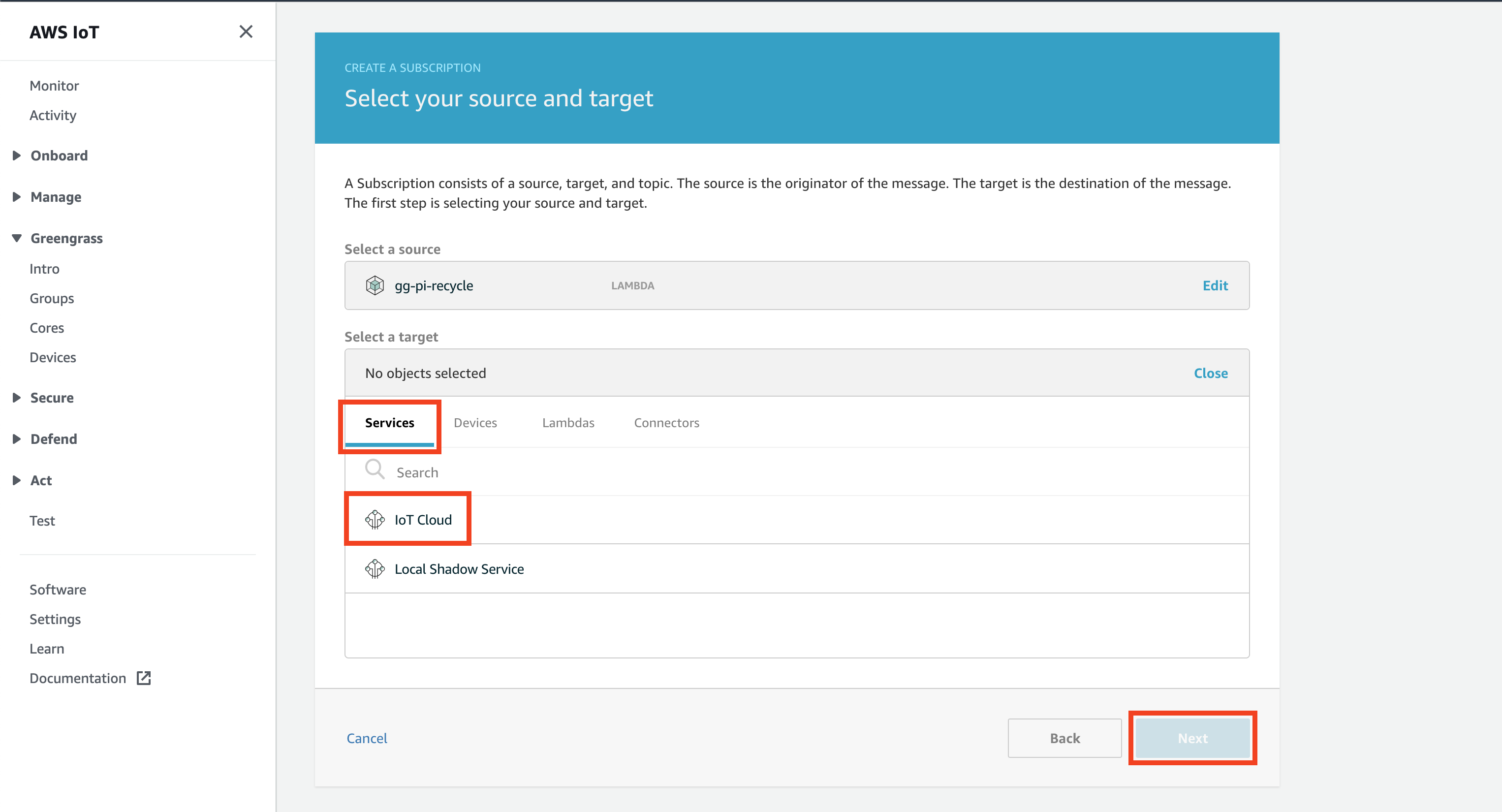This screenshot has width=1502, height=812.
Task: Switch to the Services tab
Action: coord(389,423)
